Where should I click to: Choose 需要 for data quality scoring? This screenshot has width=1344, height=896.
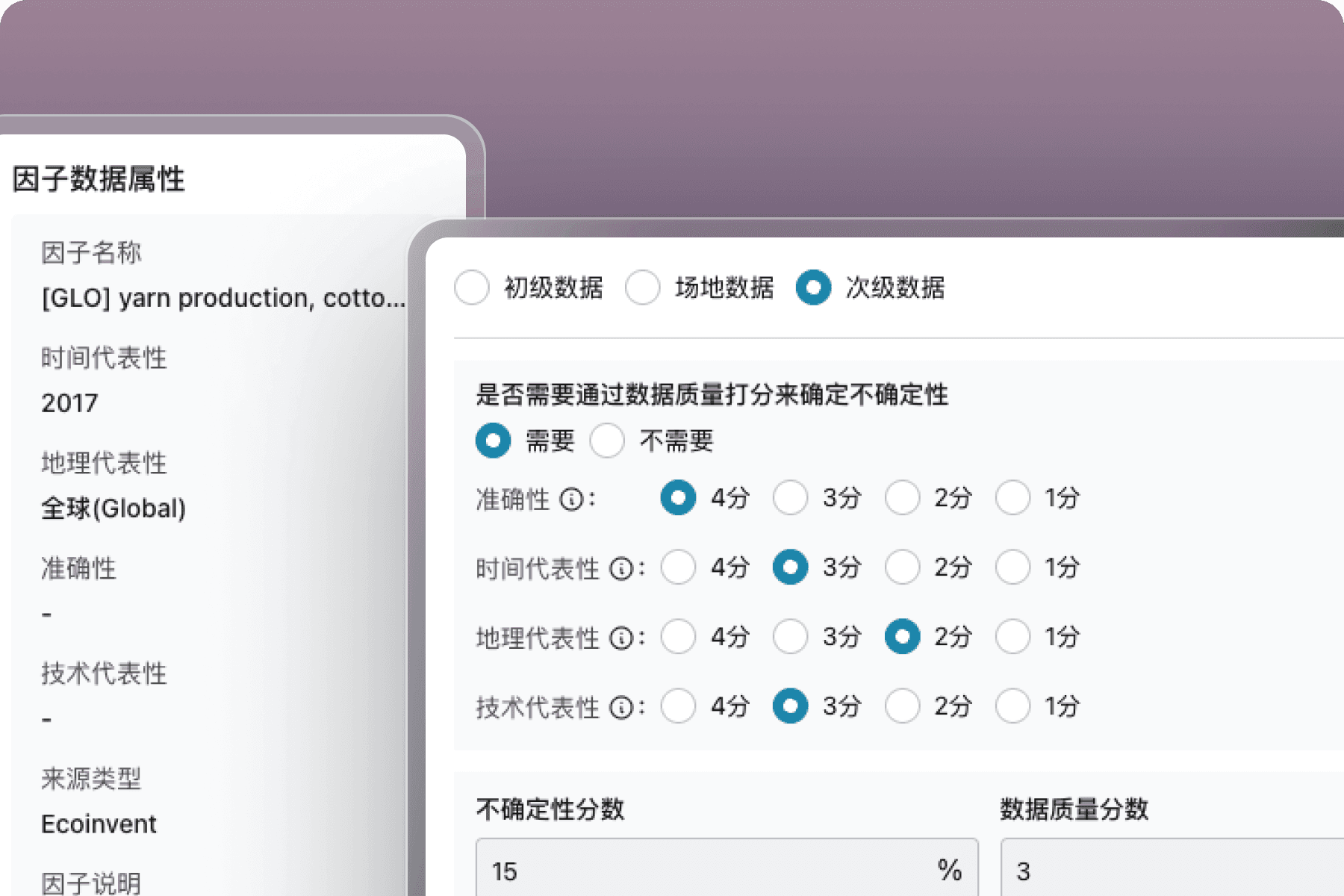[493, 441]
